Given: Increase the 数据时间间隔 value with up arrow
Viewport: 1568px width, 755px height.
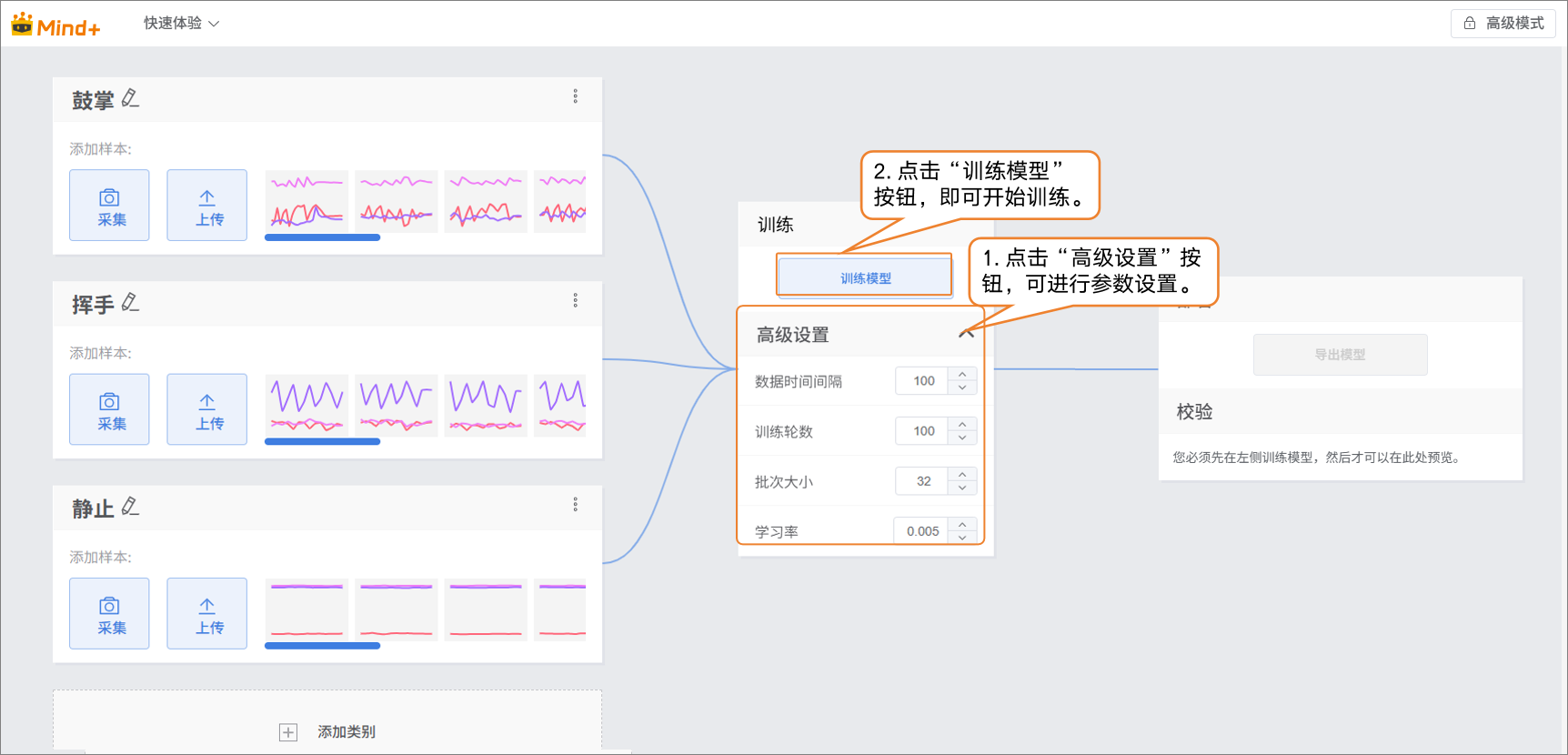Looking at the screenshot, I should coord(962,374).
